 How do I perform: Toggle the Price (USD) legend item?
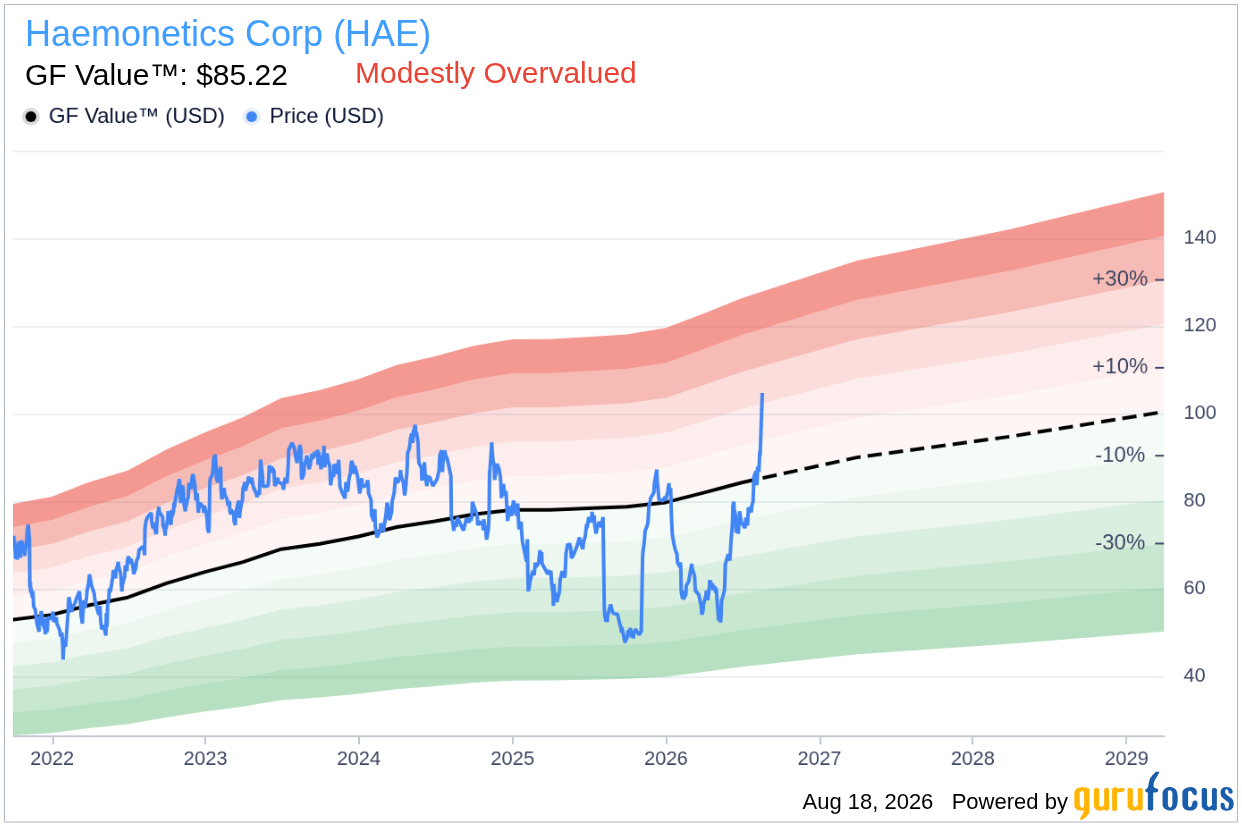[x=314, y=116]
